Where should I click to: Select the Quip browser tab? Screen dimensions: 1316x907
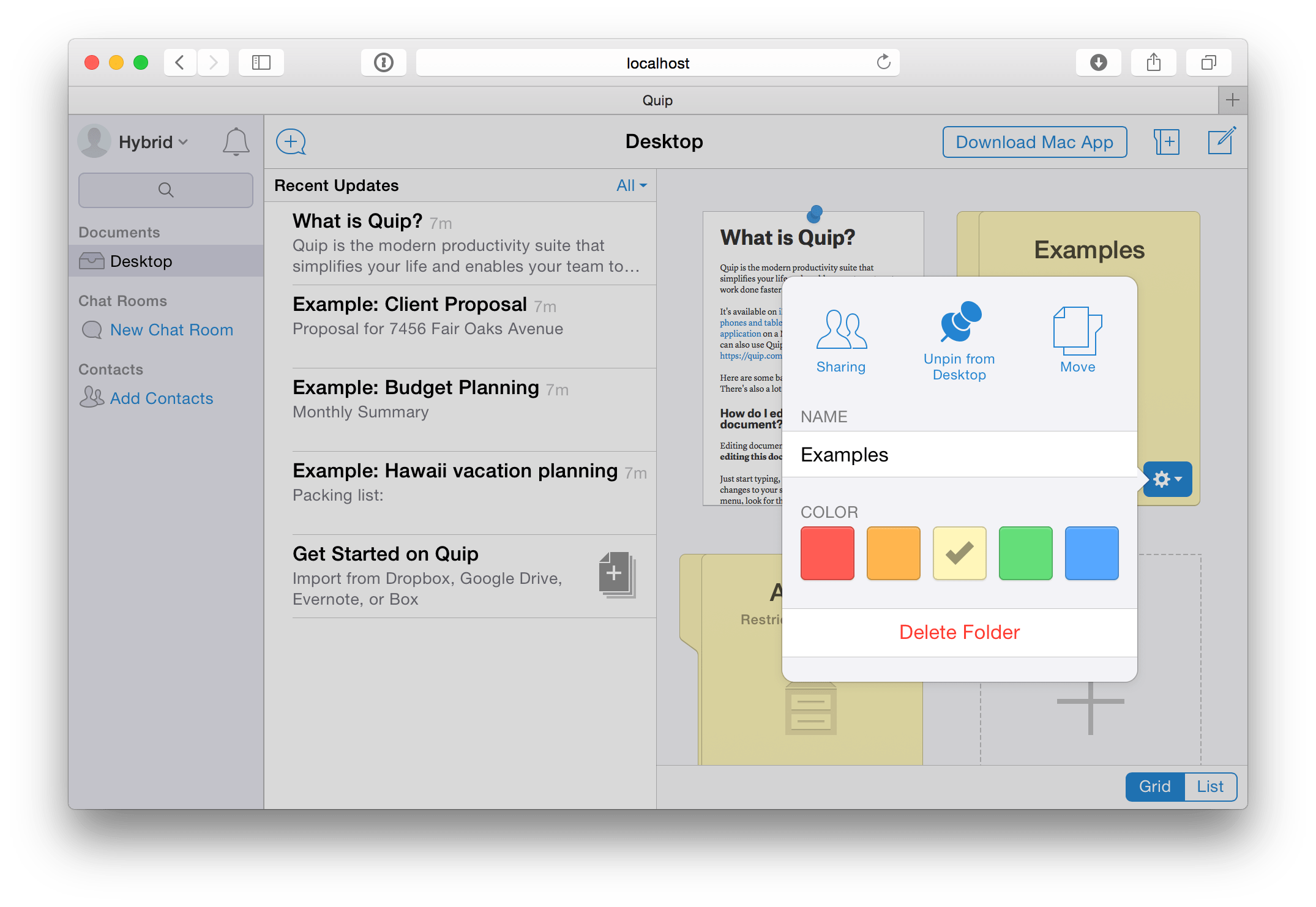pos(657,100)
